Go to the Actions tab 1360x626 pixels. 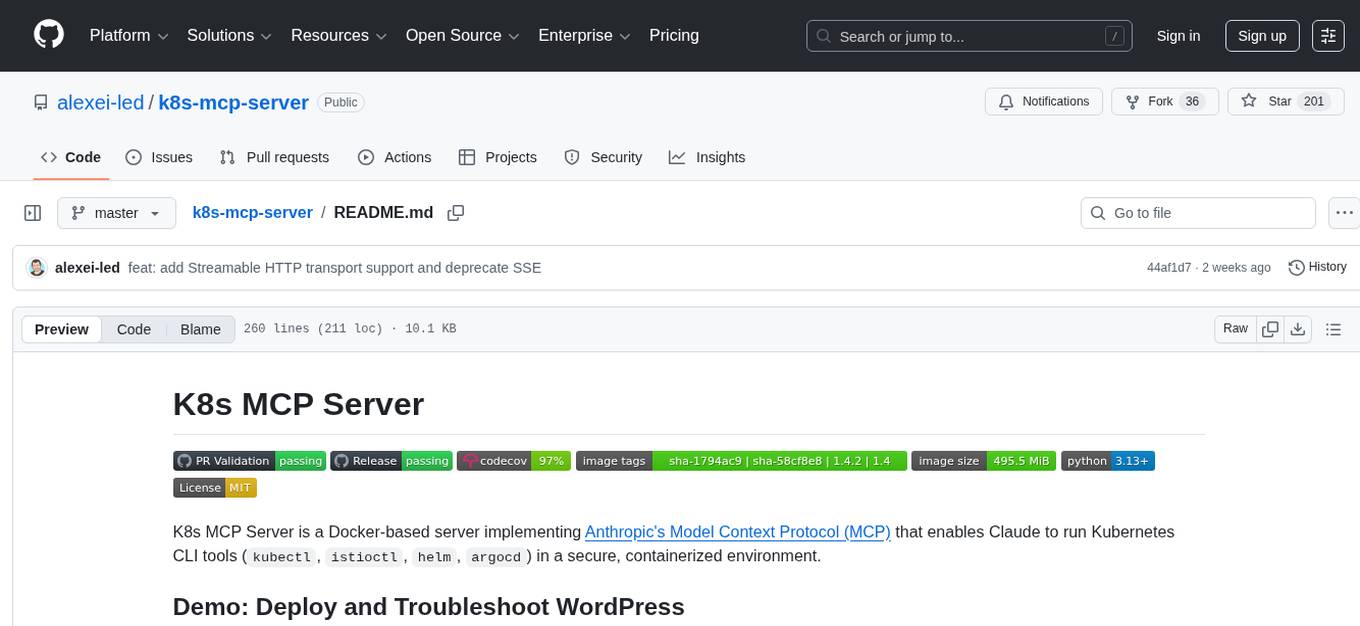coord(394,157)
